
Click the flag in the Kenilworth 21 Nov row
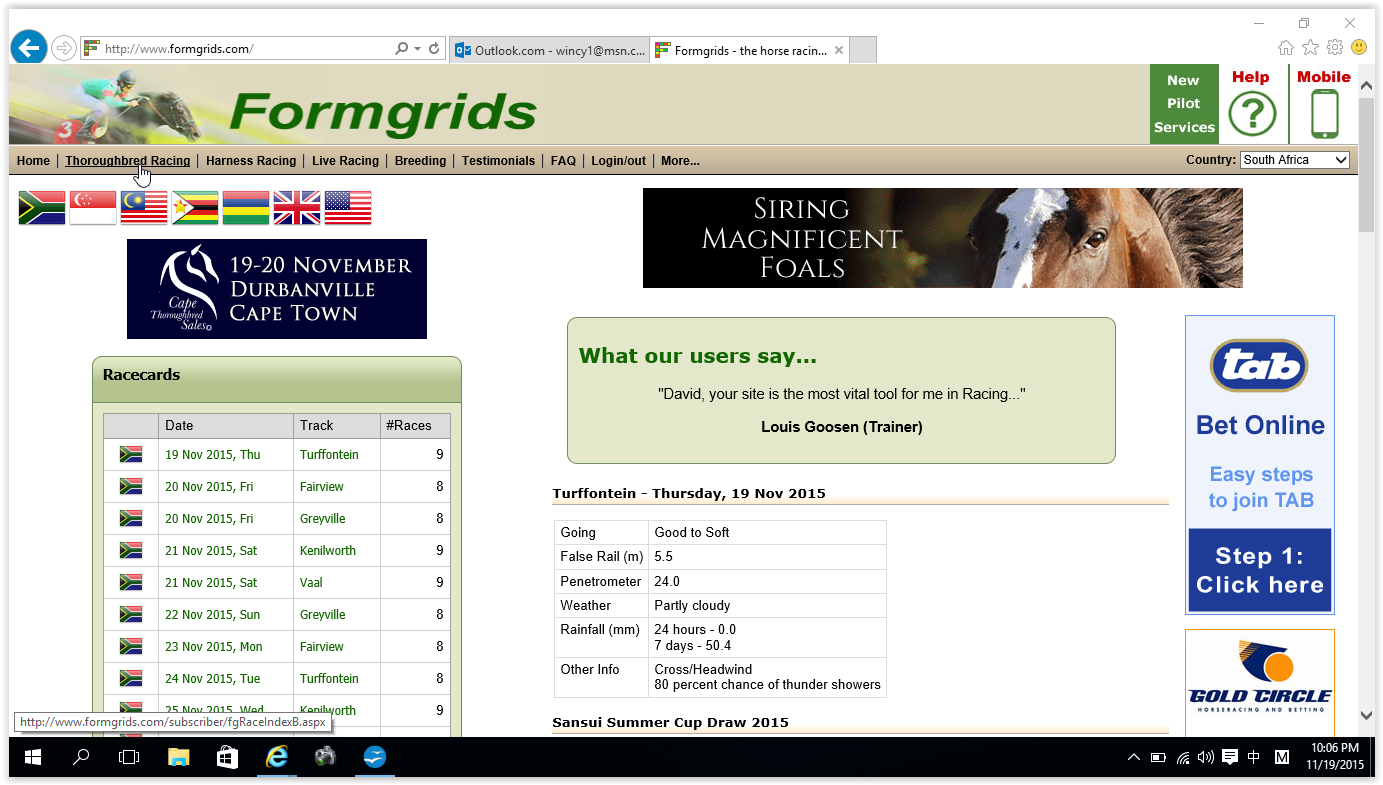131,550
